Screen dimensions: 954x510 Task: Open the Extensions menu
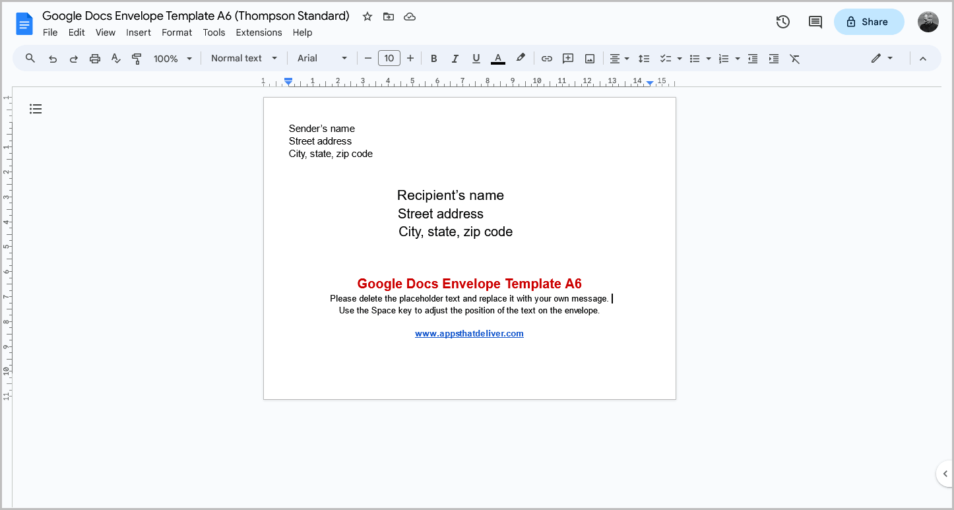259,33
